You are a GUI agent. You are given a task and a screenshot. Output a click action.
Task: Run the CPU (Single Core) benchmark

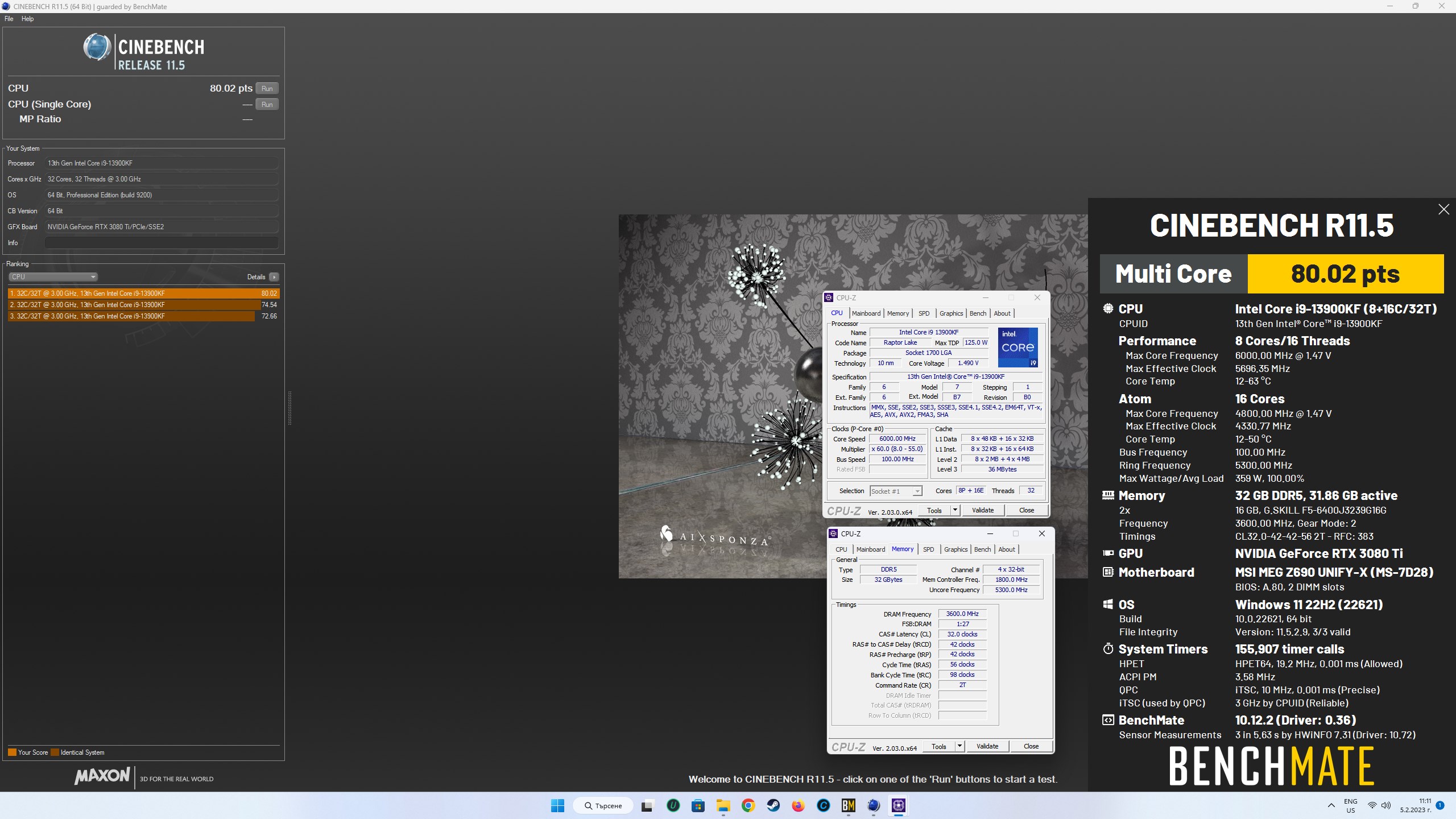point(267,104)
